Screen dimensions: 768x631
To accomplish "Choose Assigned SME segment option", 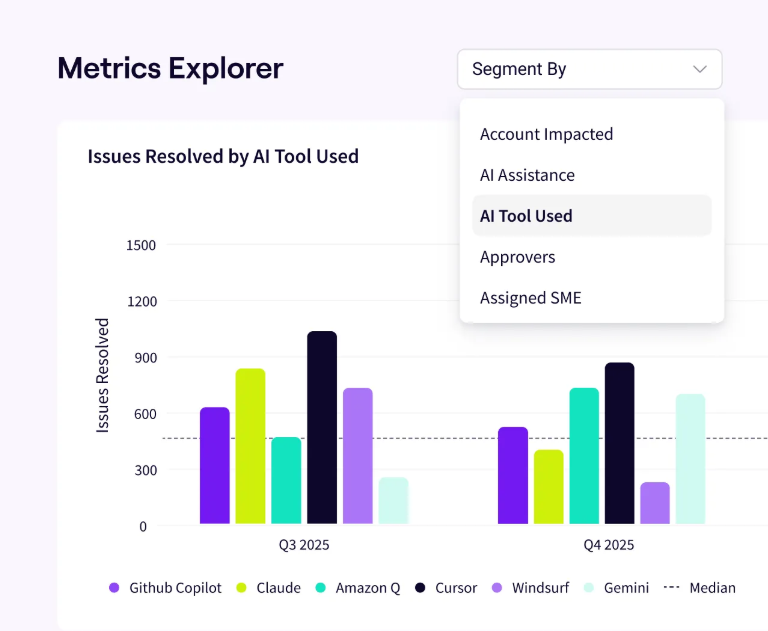I will pos(592,297).
